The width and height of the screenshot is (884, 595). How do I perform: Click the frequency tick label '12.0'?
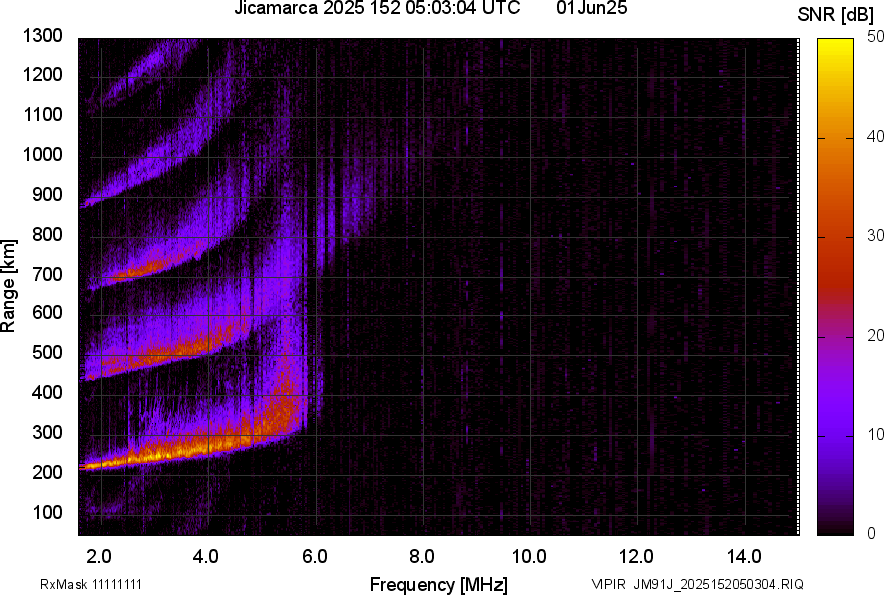(x=636, y=557)
